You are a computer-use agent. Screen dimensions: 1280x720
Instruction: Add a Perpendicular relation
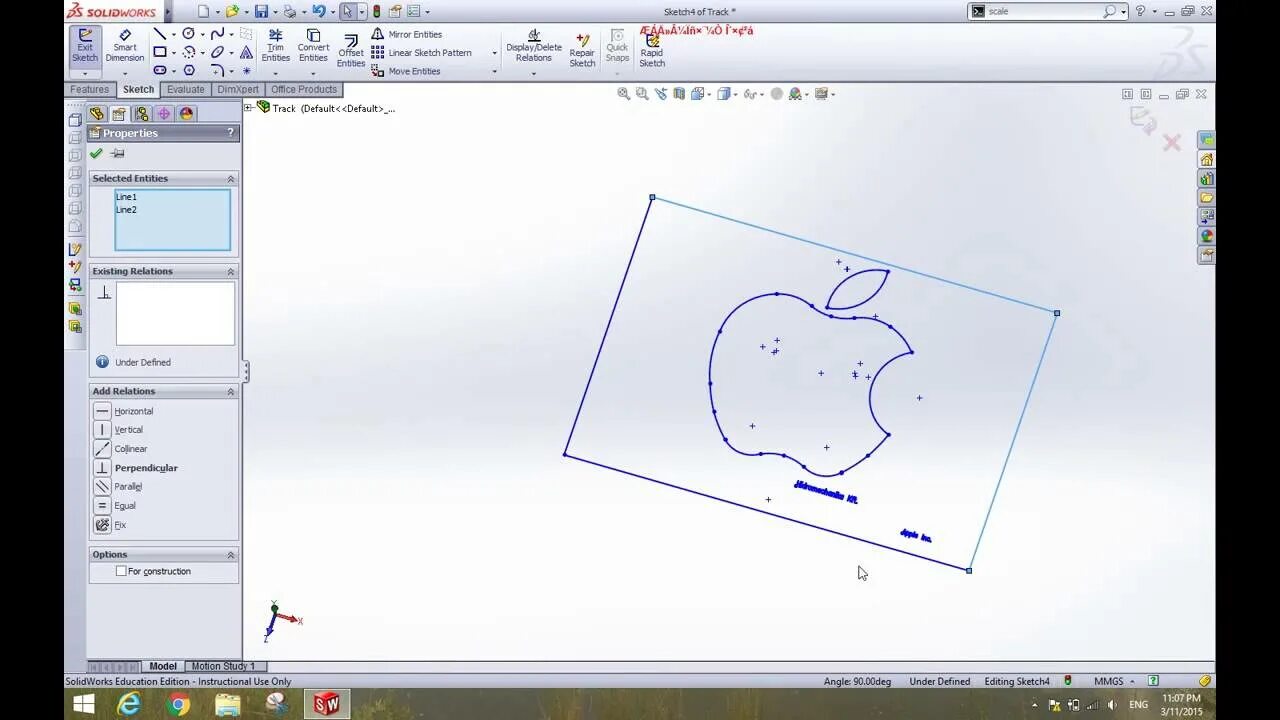pyautogui.click(x=144, y=467)
